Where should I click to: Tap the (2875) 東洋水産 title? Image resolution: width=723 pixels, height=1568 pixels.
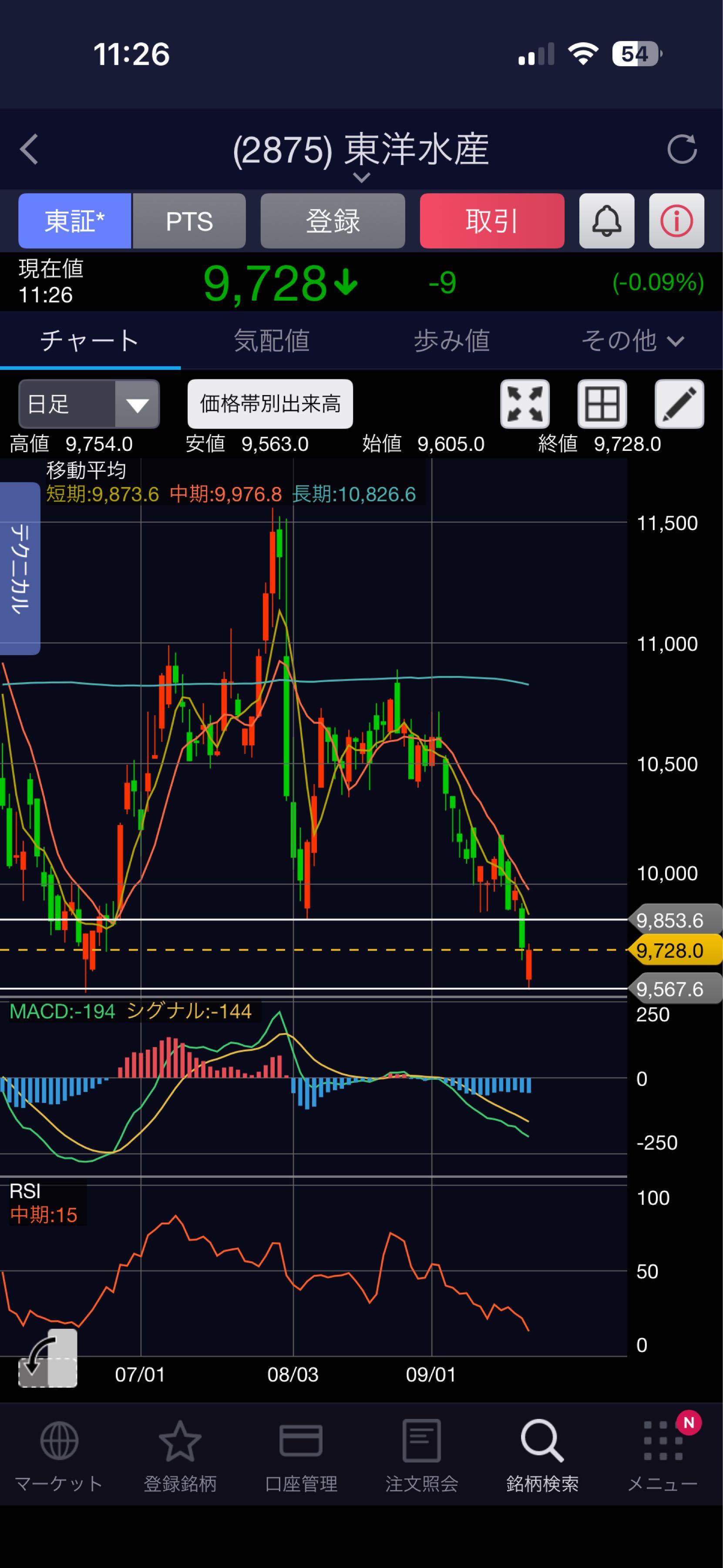click(361, 149)
